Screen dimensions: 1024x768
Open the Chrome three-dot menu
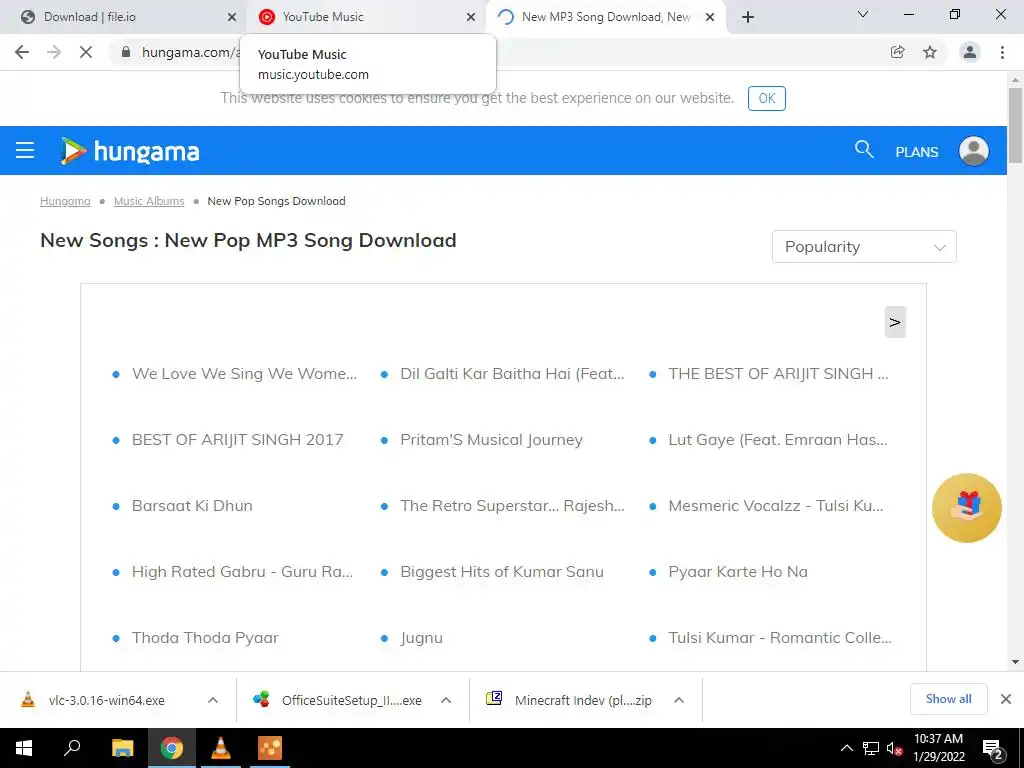pos(1002,52)
